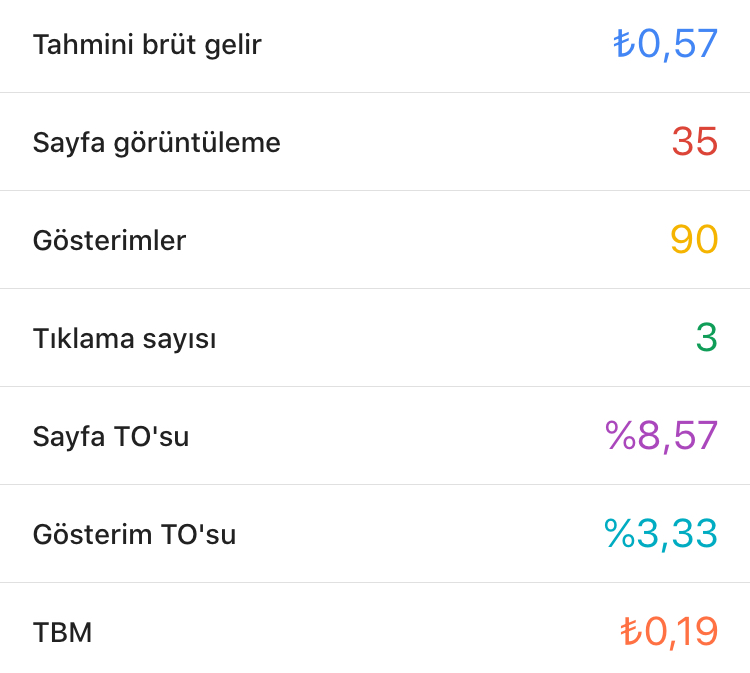Screen dimensions: 750x673
Task: Open the Sayfa TO'su metric label
Action: 110,437
